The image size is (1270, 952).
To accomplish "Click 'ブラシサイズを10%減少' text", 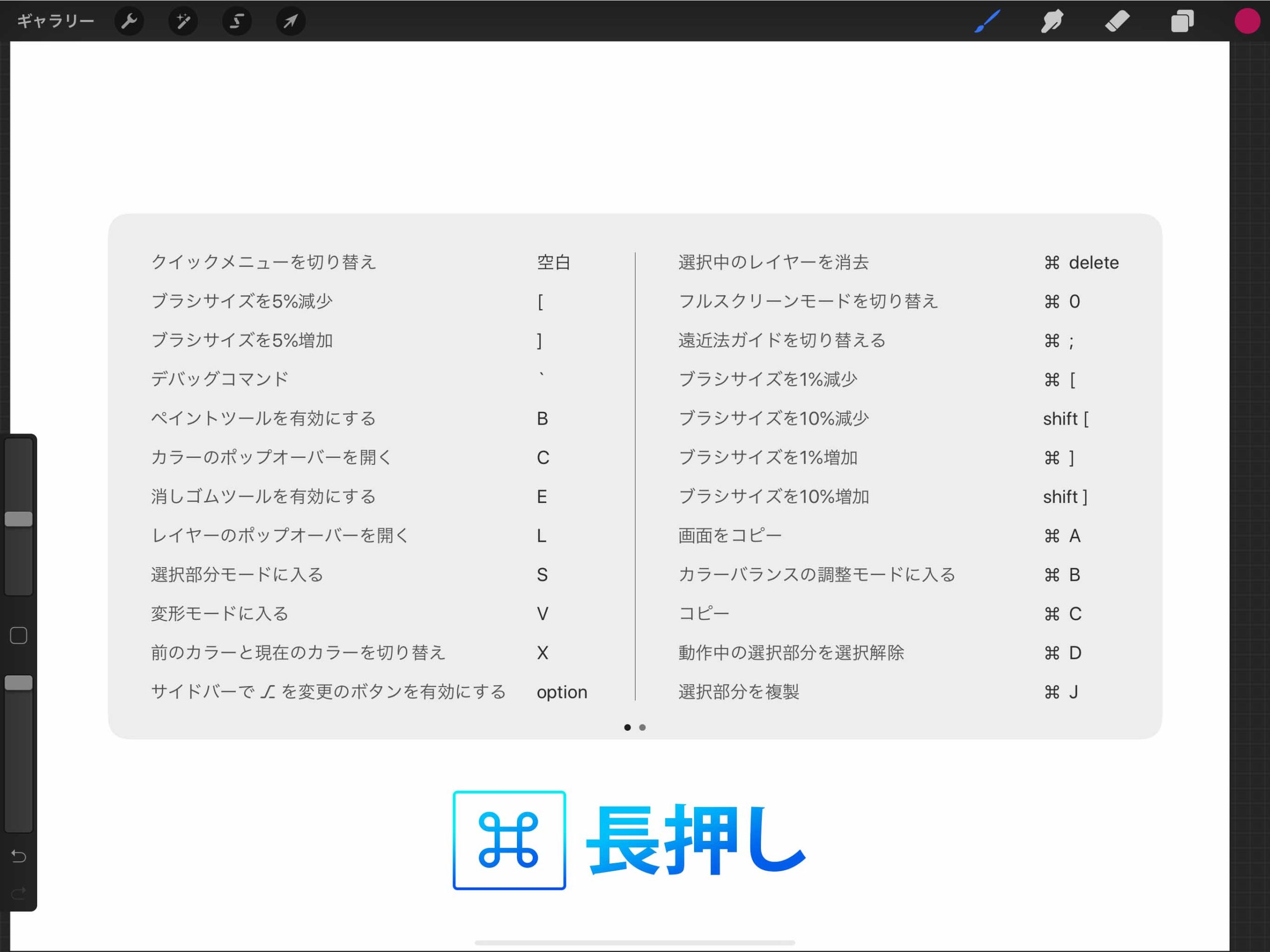I will pos(773,419).
